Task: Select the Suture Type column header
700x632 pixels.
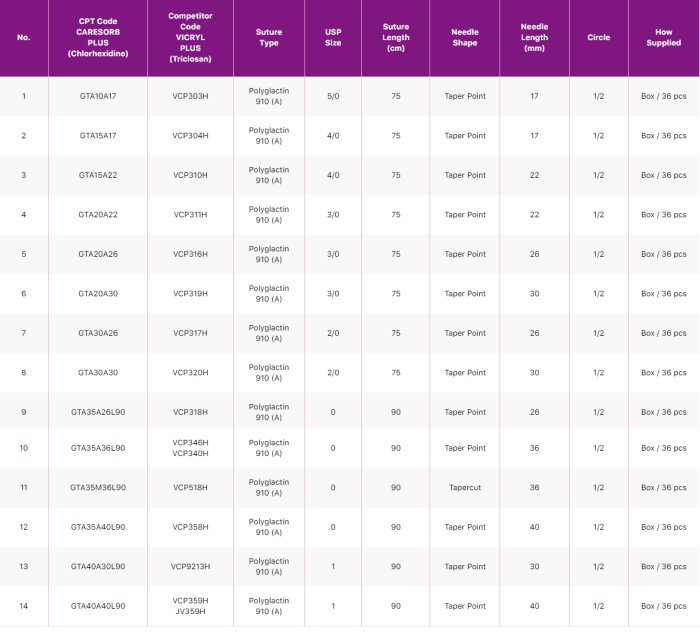Action: (x=268, y=38)
